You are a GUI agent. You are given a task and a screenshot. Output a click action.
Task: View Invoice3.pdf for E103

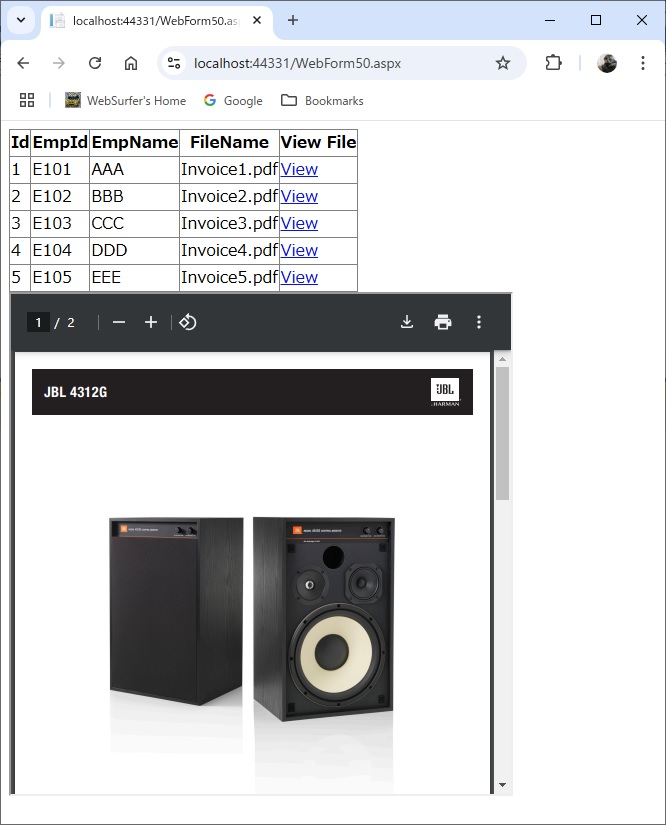tap(299, 224)
